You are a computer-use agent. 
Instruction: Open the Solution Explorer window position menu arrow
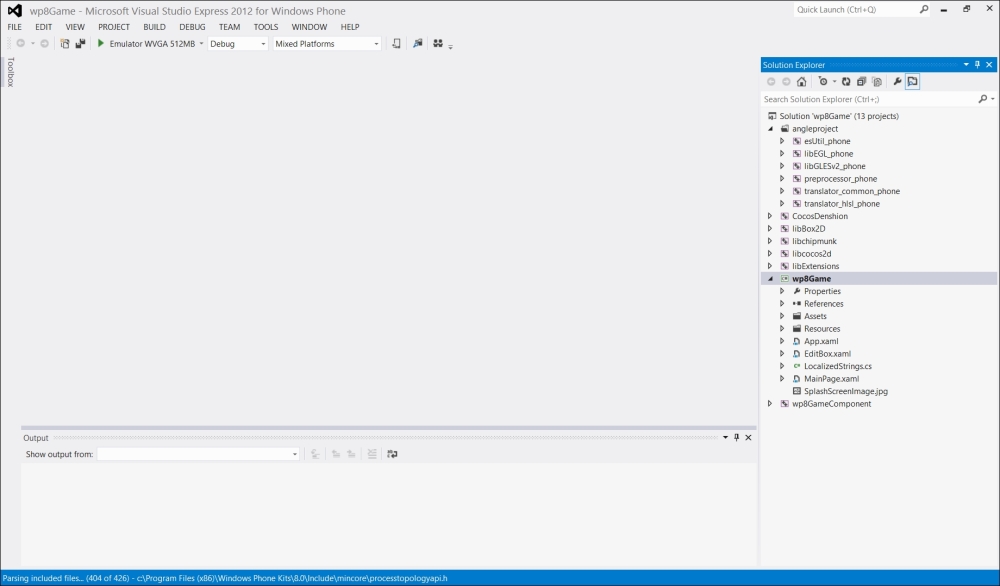[966, 64]
